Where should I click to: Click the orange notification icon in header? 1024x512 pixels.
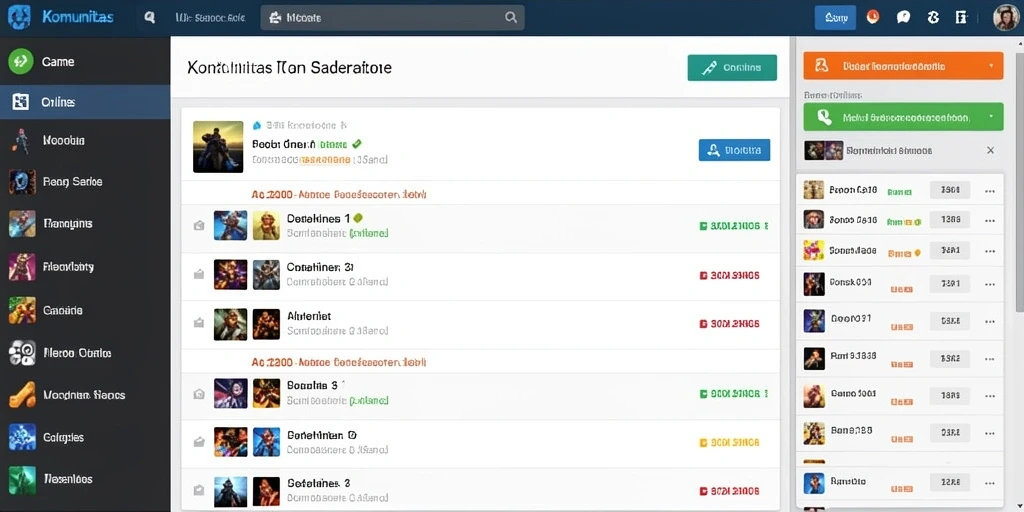click(872, 17)
